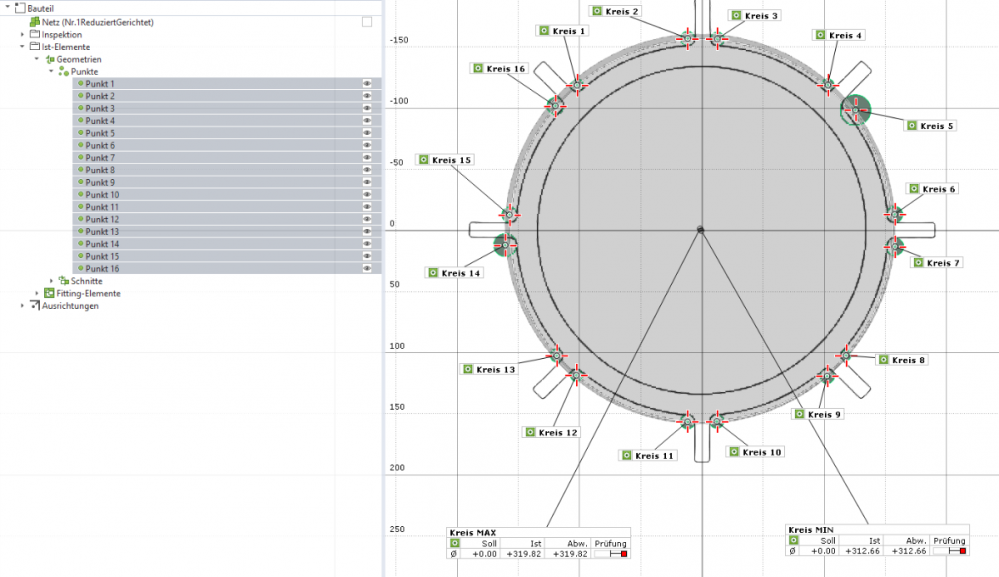
Task: Click the Kreis 2 annotation label
Action: pos(622,11)
